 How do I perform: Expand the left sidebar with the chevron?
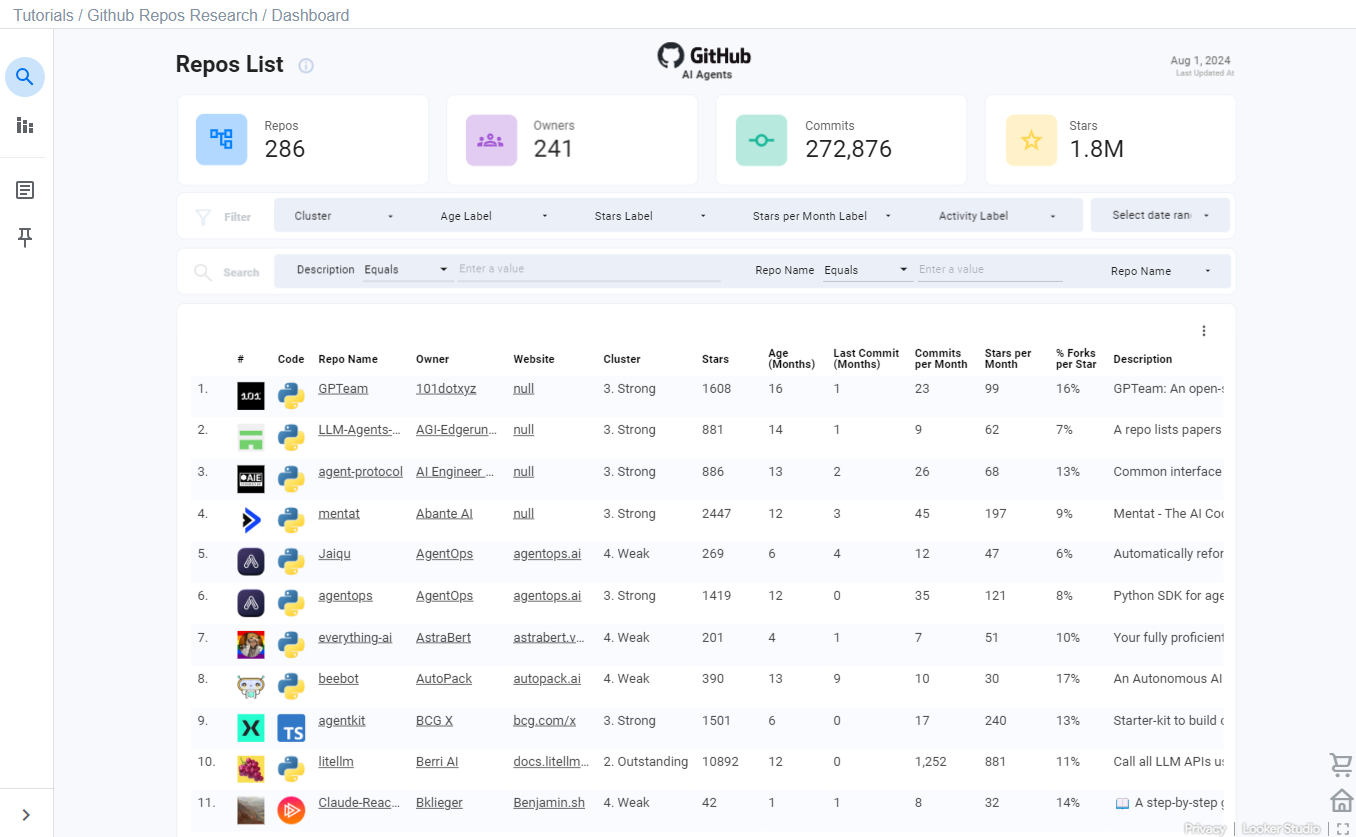pyautogui.click(x=25, y=813)
